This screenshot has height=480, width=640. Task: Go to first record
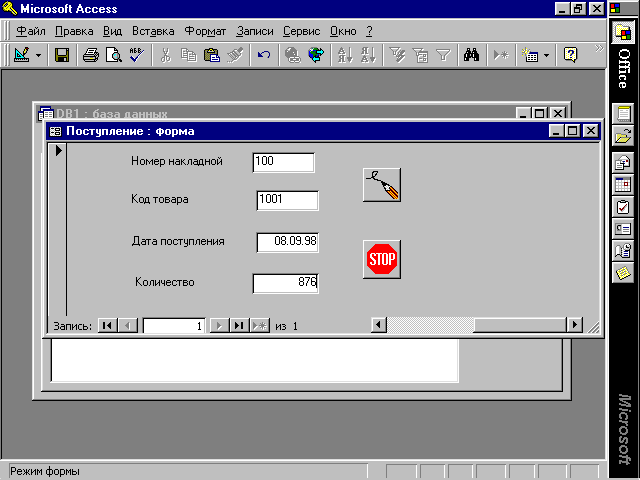107,326
